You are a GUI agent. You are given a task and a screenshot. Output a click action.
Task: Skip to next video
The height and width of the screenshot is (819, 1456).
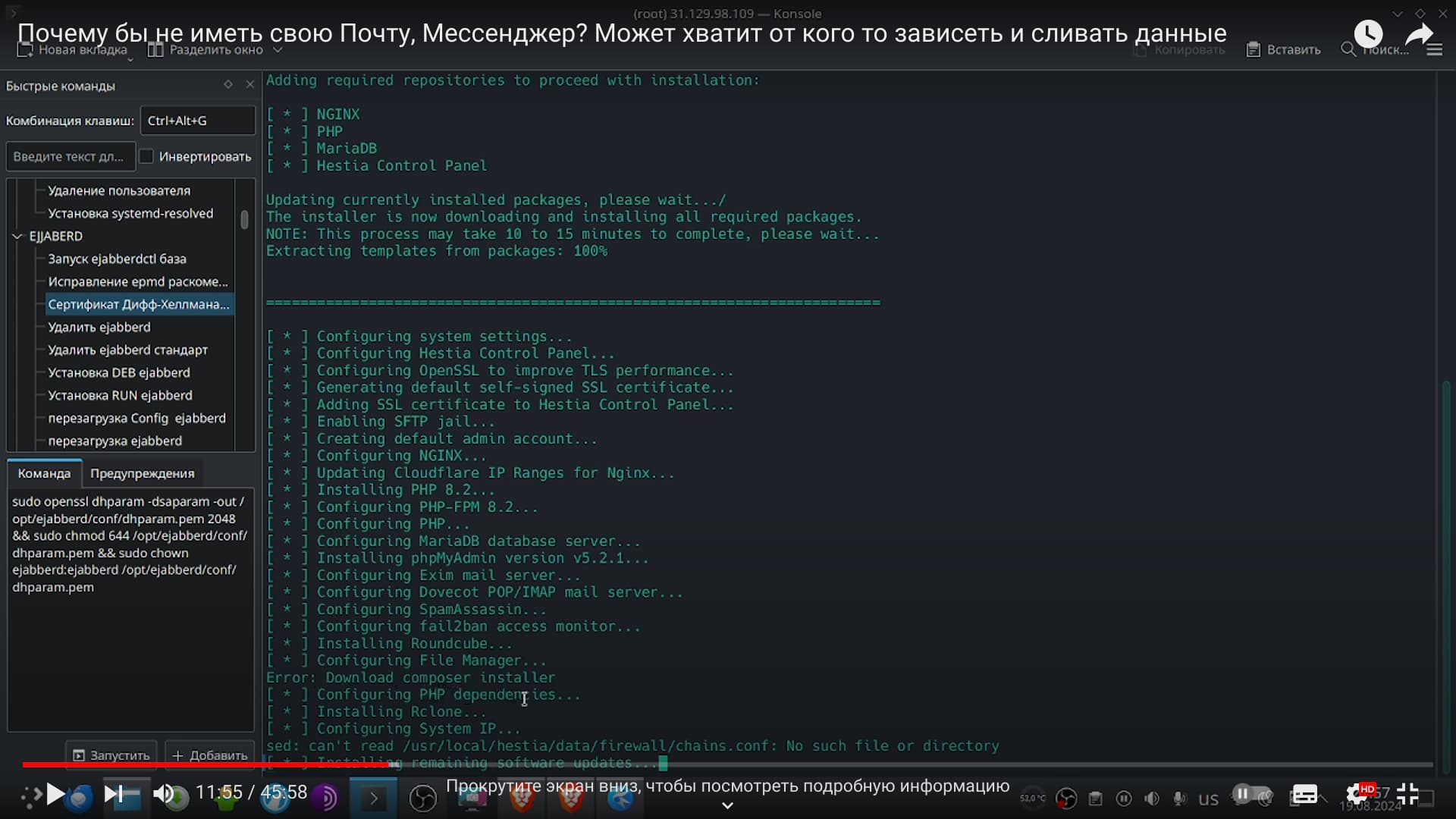(113, 794)
